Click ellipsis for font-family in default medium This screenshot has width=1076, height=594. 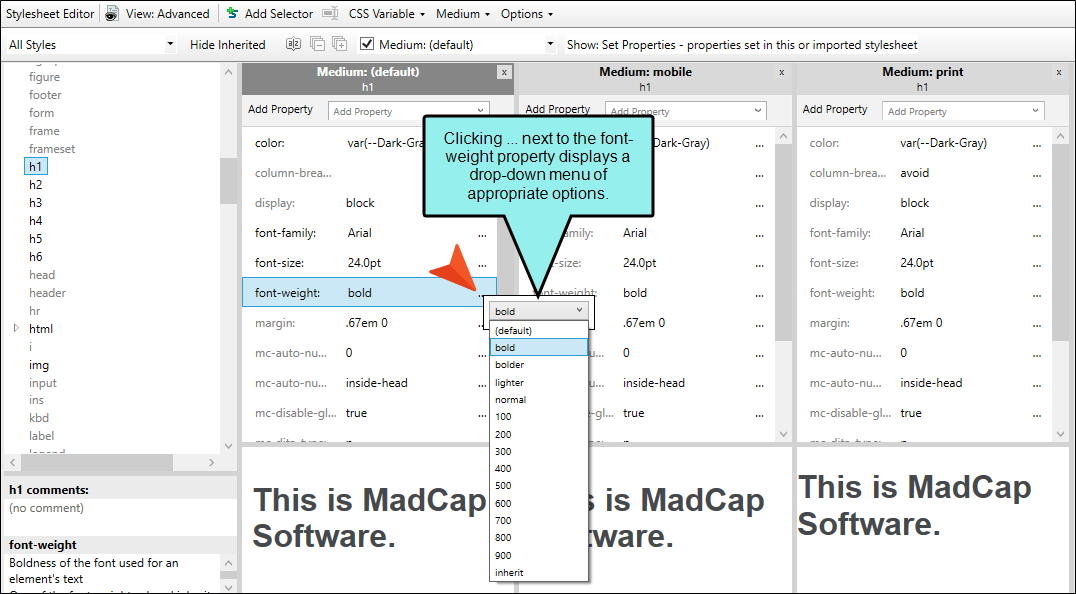(482, 235)
